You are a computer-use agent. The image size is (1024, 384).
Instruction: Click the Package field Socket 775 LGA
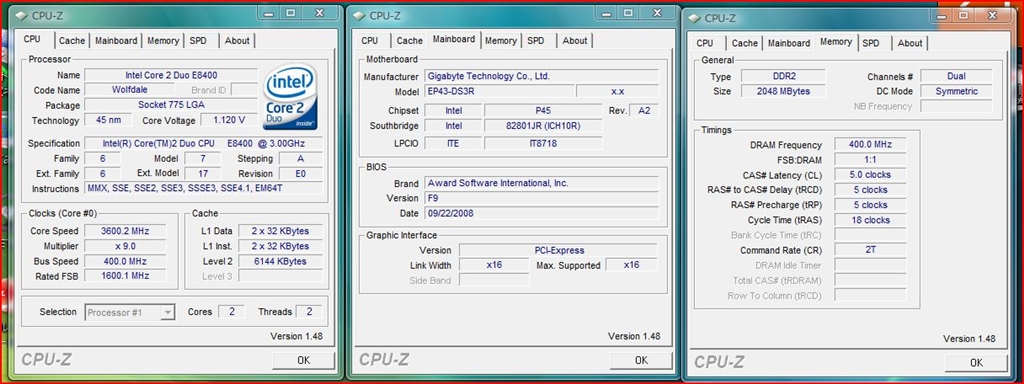click(170, 105)
